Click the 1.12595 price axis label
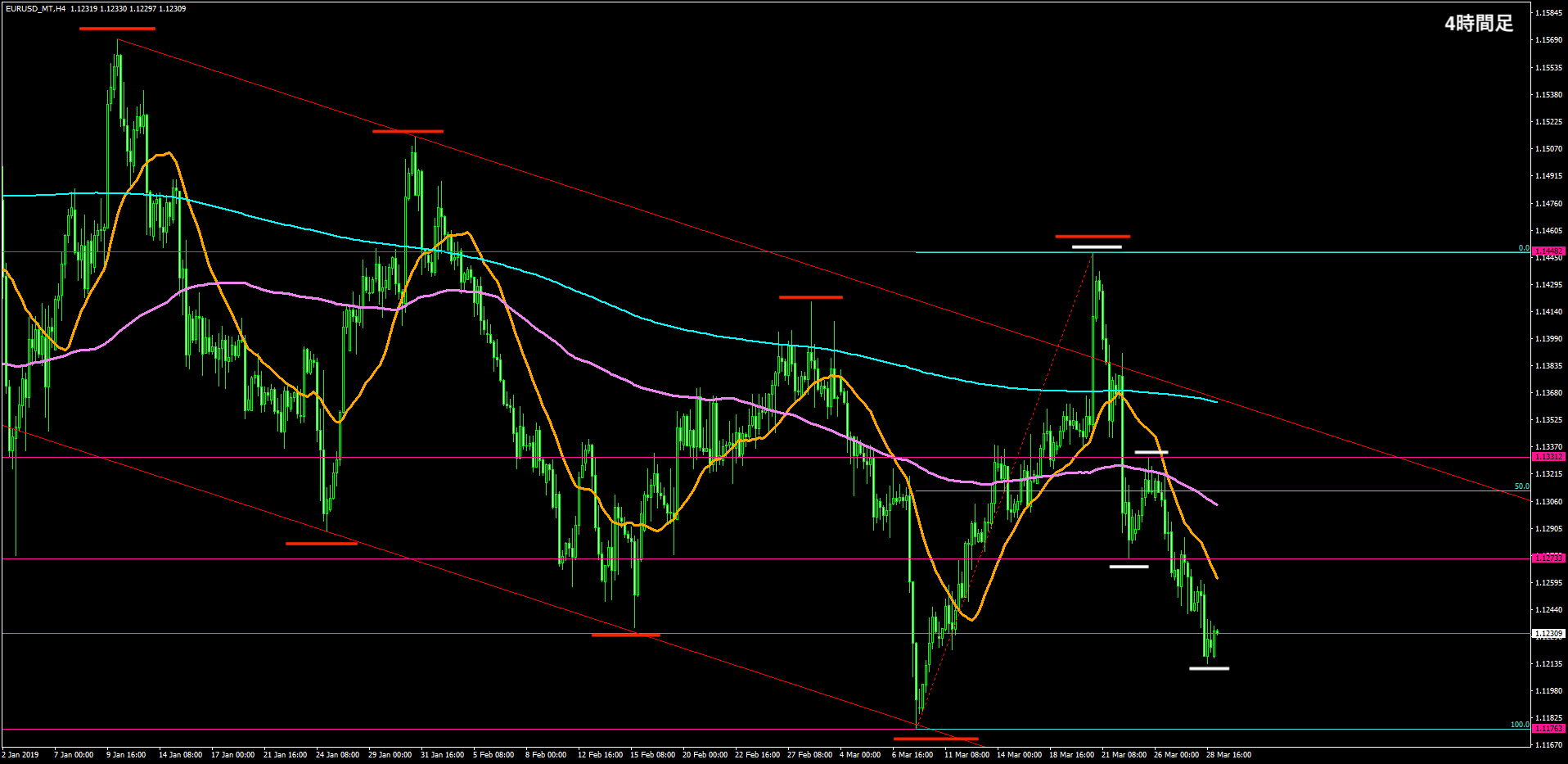Image resolution: width=1568 pixels, height=764 pixels. [x=1548, y=583]
